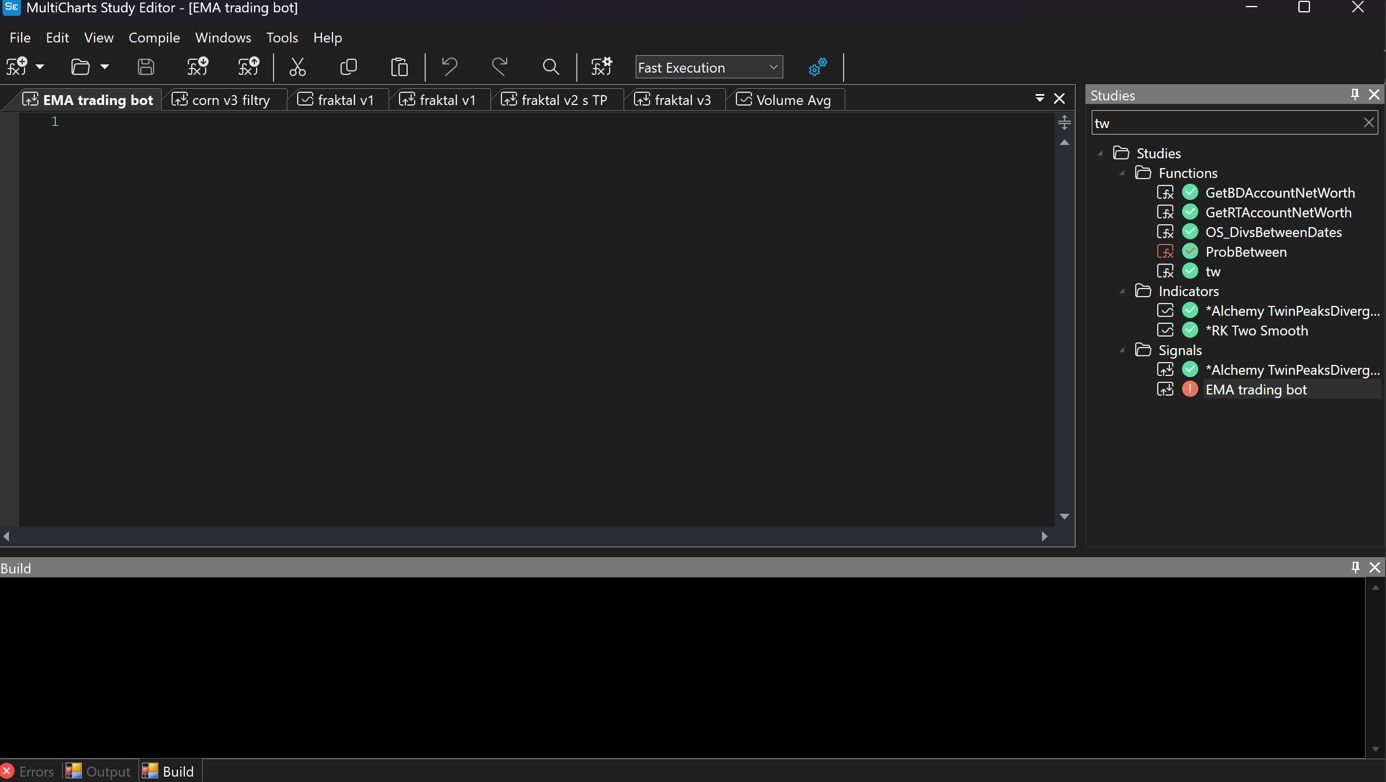Click the Copy icon in toolbar
Viewport: 1386px width, 782px height.
348,67
